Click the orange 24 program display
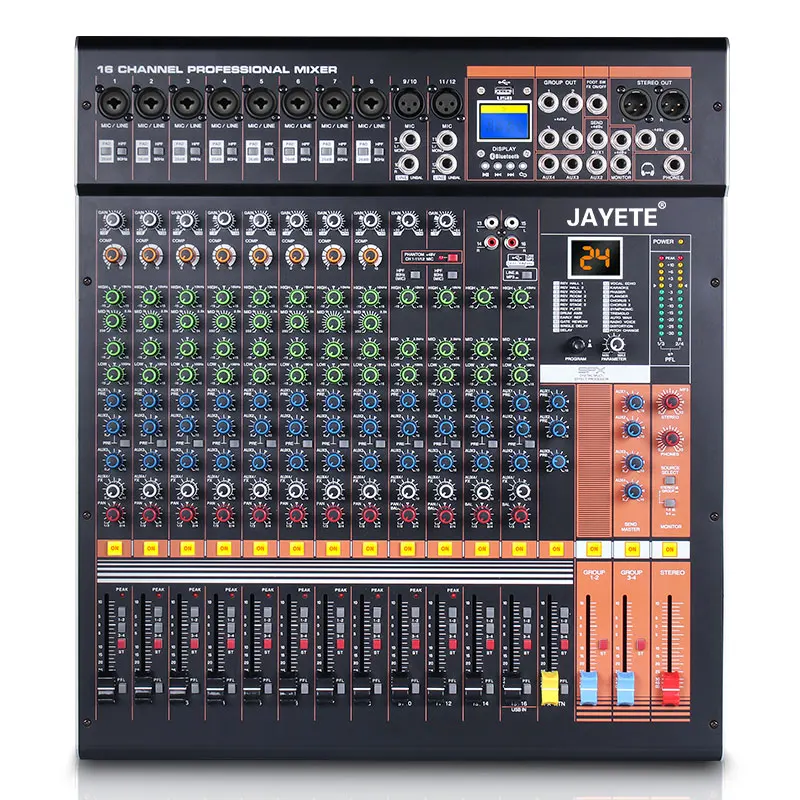 click(x=595, y=258)
